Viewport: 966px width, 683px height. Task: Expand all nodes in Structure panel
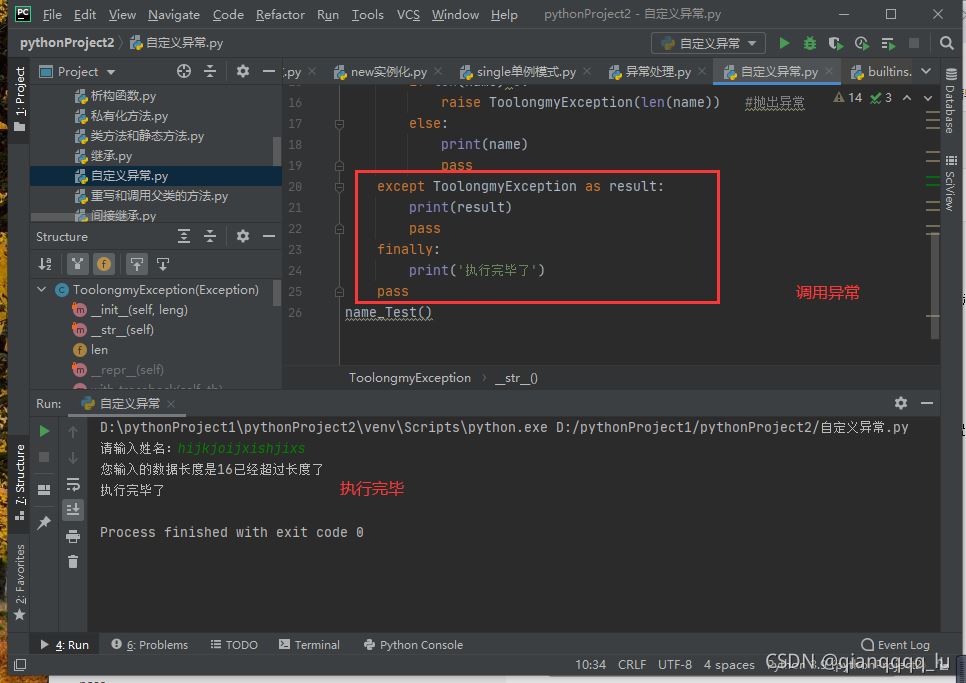point(184,236)
